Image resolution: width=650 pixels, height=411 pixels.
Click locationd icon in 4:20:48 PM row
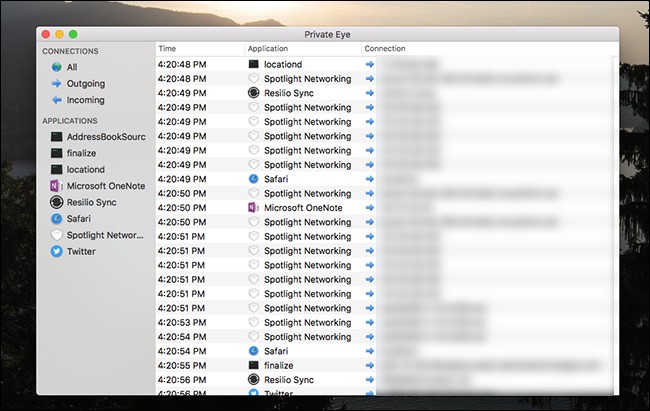point(253,64)
